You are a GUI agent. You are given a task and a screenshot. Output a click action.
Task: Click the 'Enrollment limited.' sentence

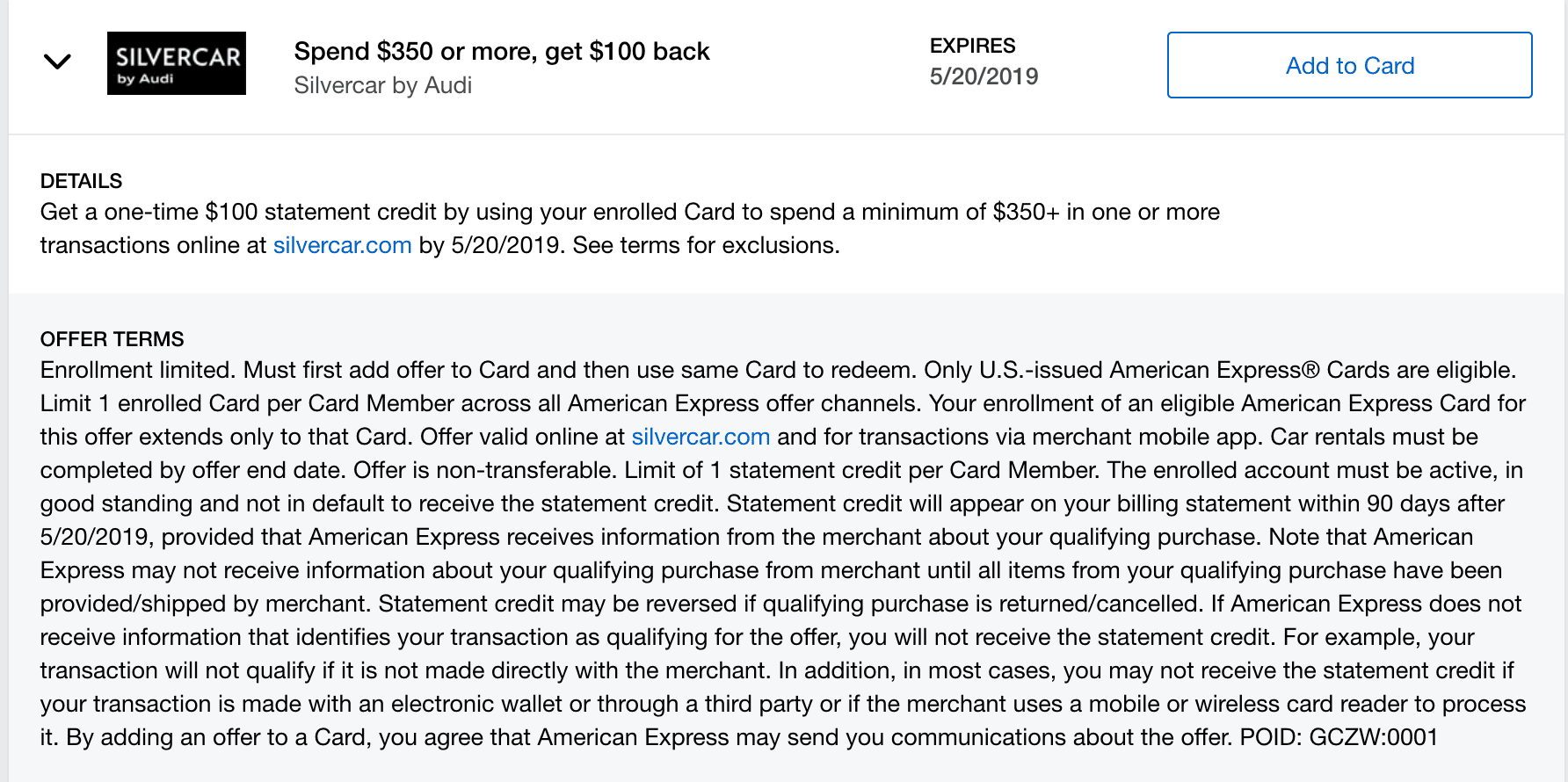click(x=138, y=370)
